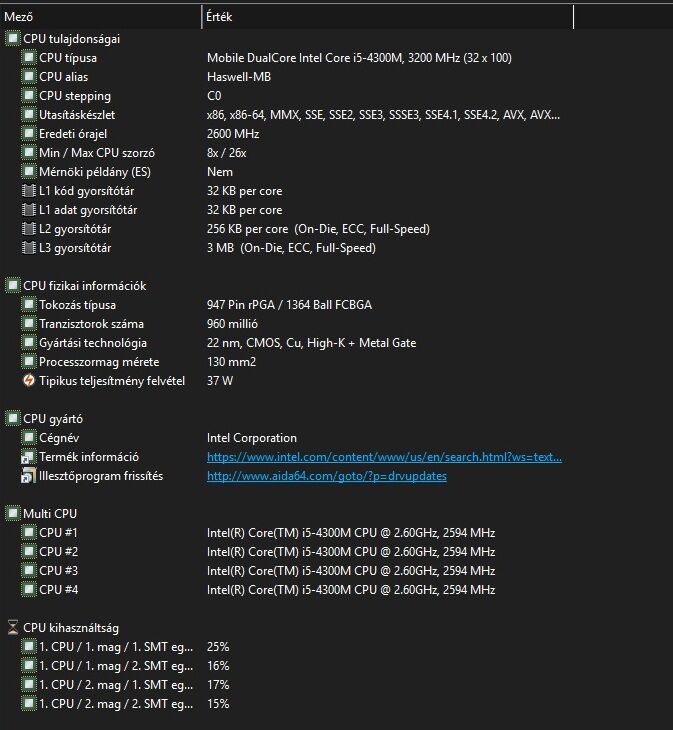This screenshot has height=730, width=673.
Task: Click the CPU kihasználtság hourglass icon
Action: [13, 628]
